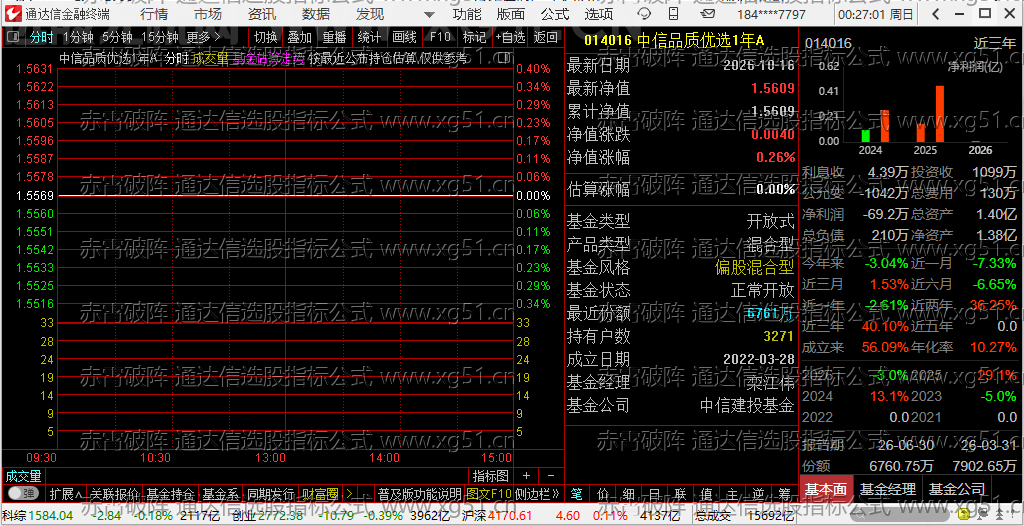The image size is (1024, 526).
Task: Toggle the 成交量 indicator label in chart title
Action: tap(210, 58)
